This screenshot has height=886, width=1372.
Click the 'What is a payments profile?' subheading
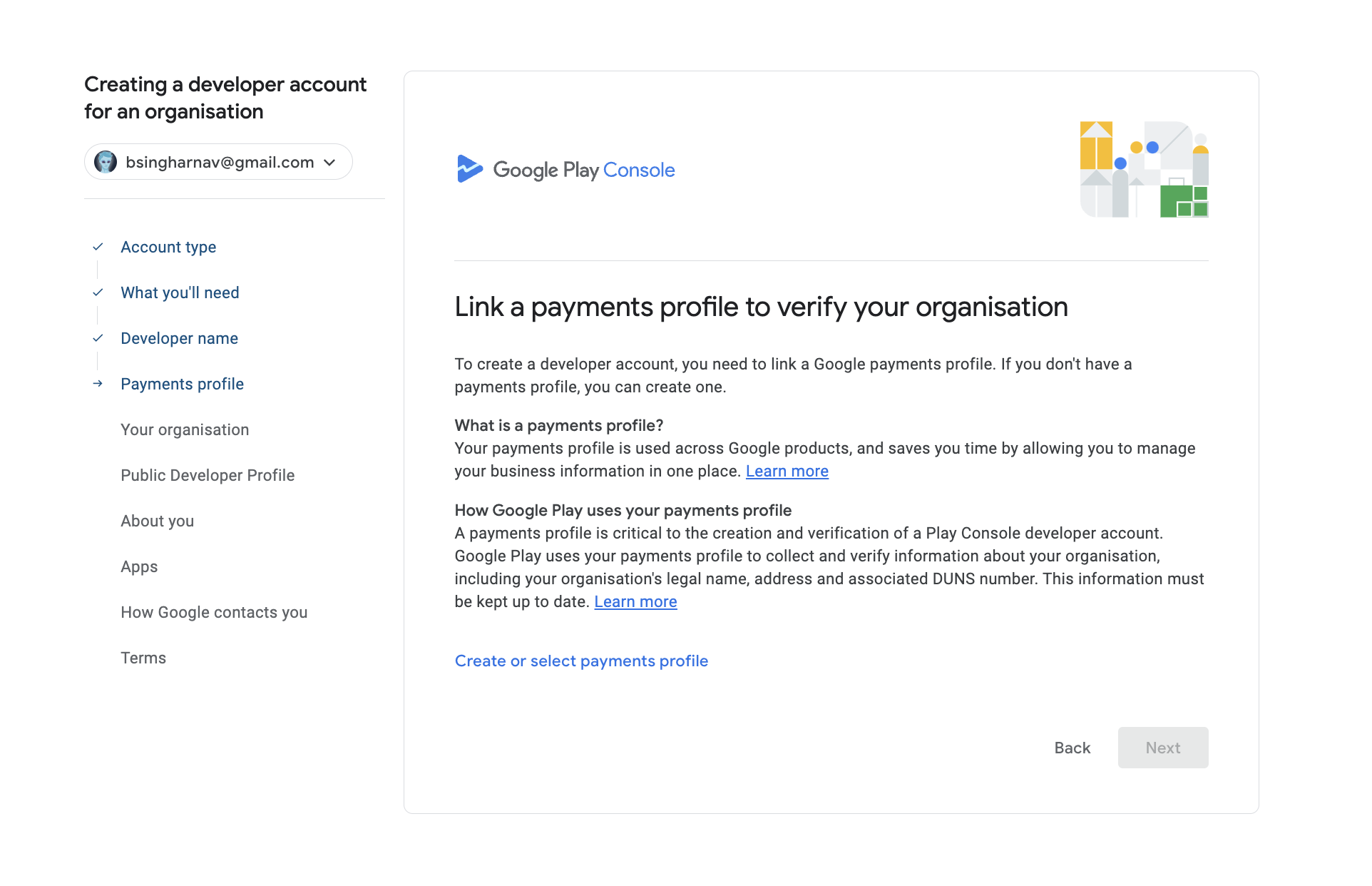coord(559,425)
